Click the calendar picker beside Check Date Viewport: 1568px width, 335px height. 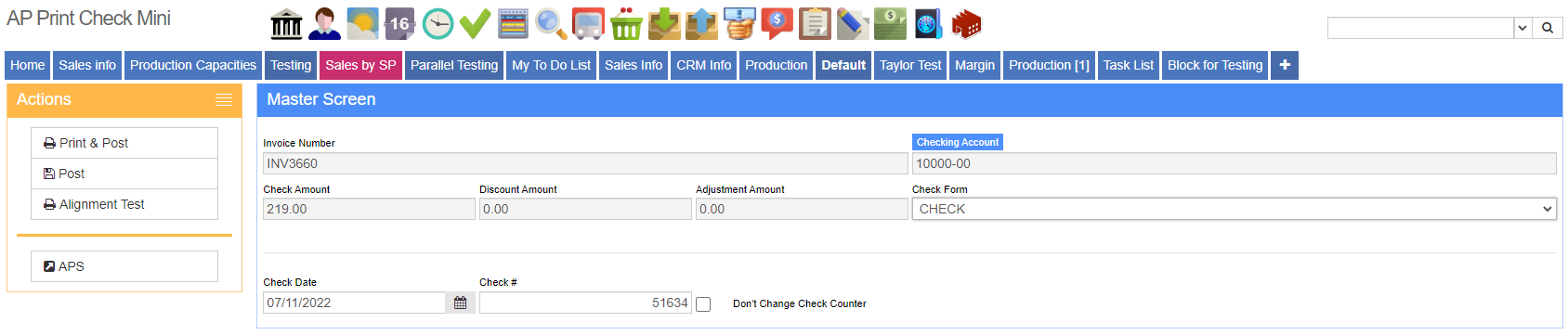click(460, 303)
